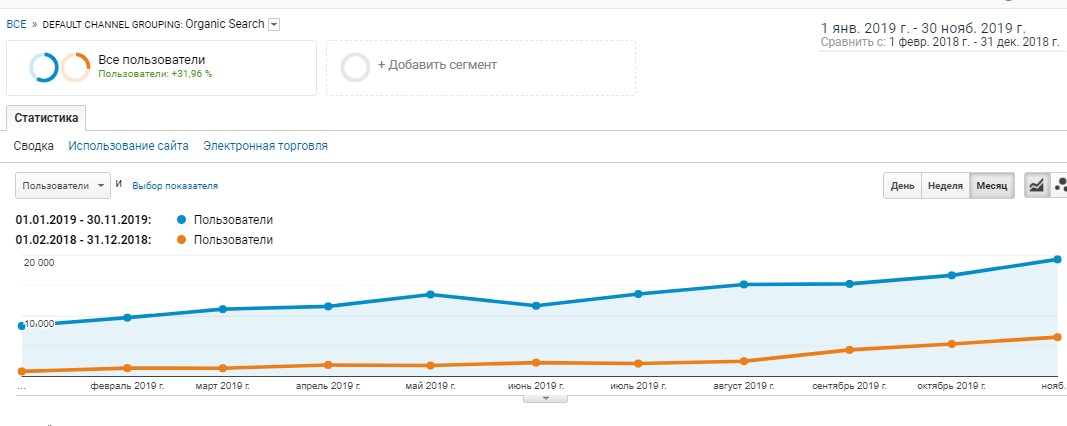Open the Электронная торговля sub-tab

click(265, 146)
